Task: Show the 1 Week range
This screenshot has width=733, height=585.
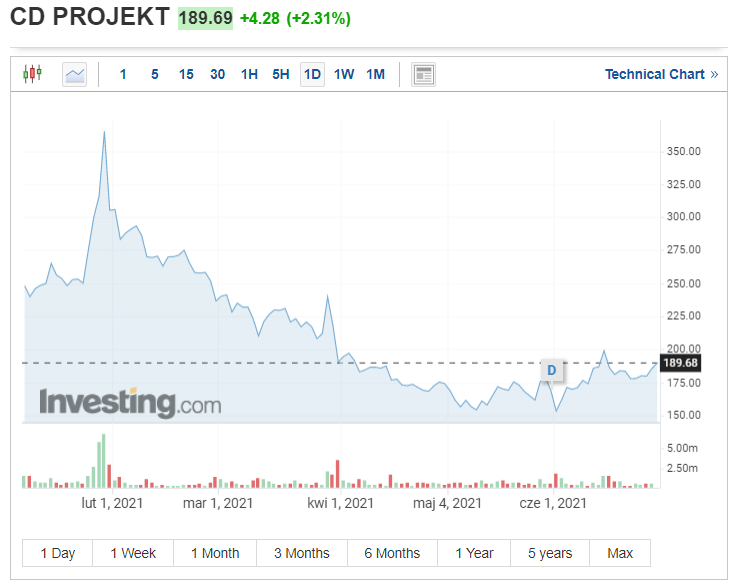Action: tap(133, 553)
